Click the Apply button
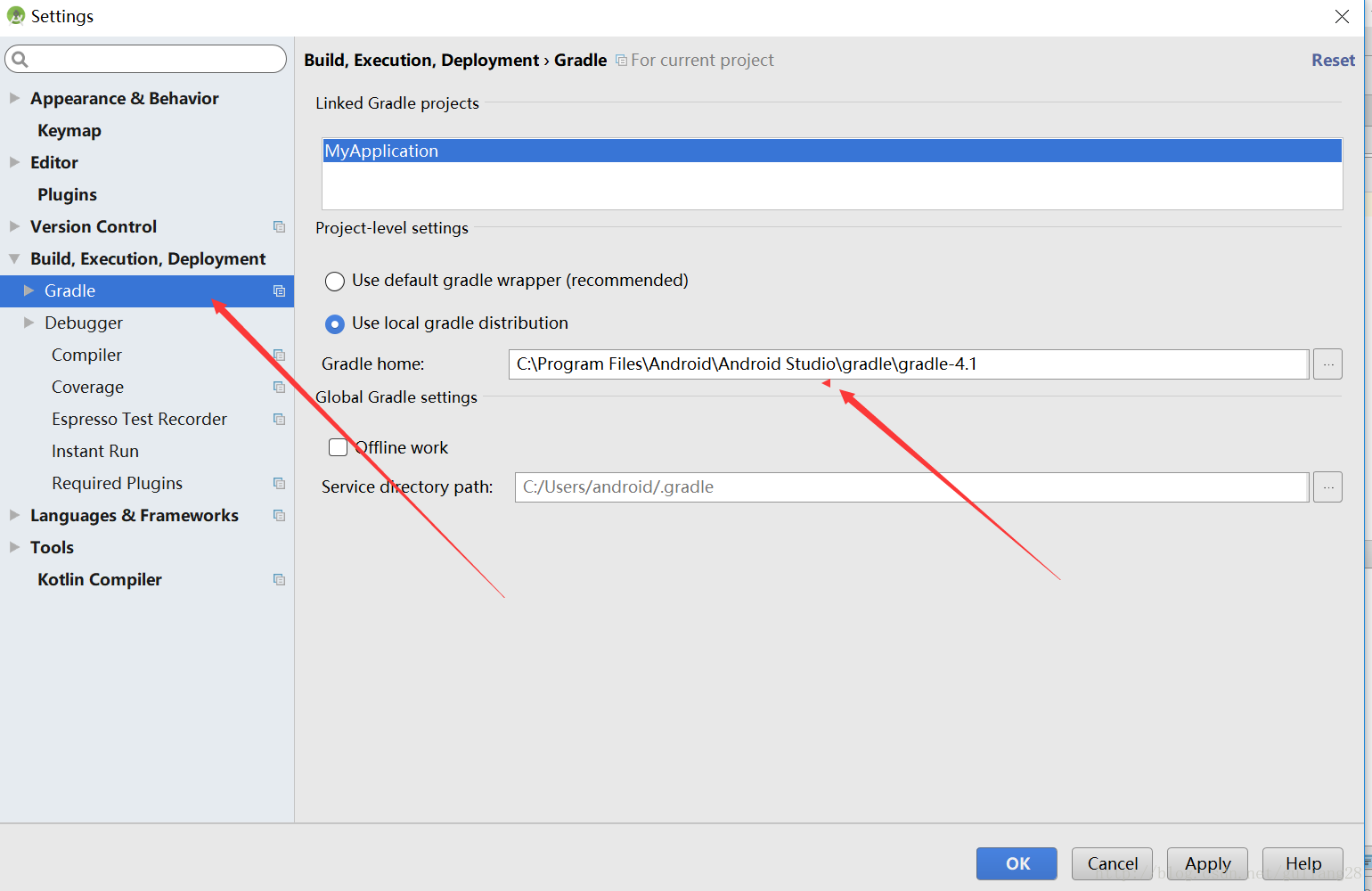 (1207, 863)
